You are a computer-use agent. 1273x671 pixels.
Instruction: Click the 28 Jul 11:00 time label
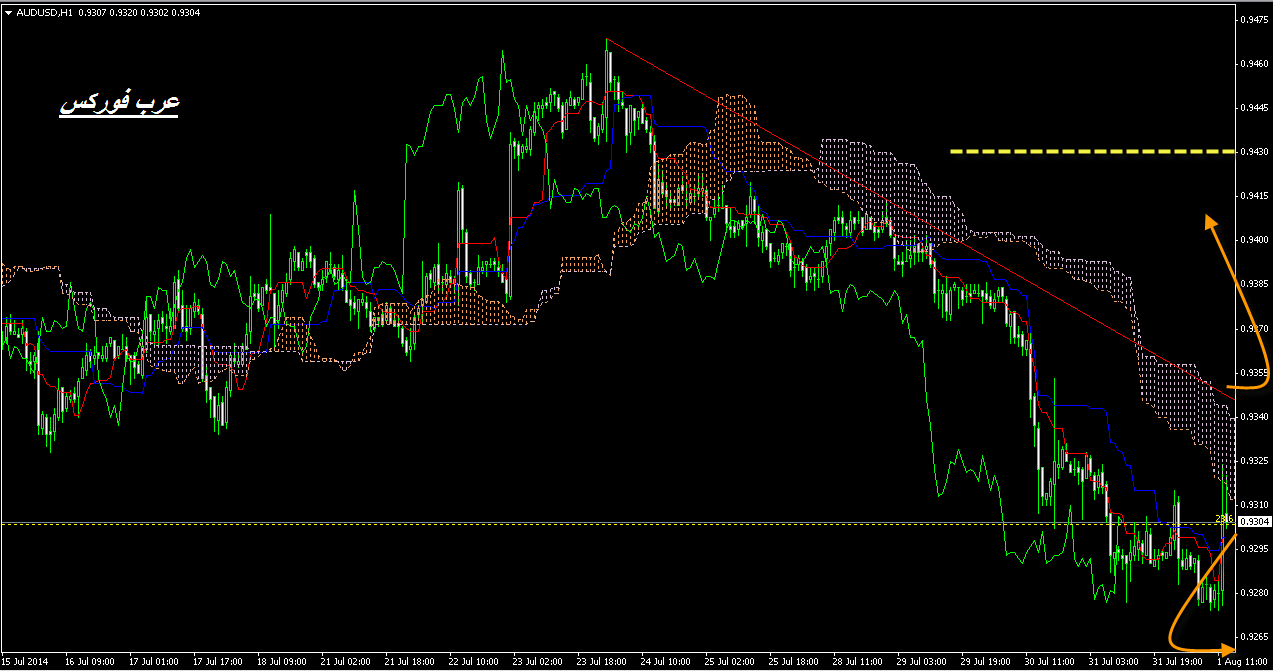[x=857, y=661]
